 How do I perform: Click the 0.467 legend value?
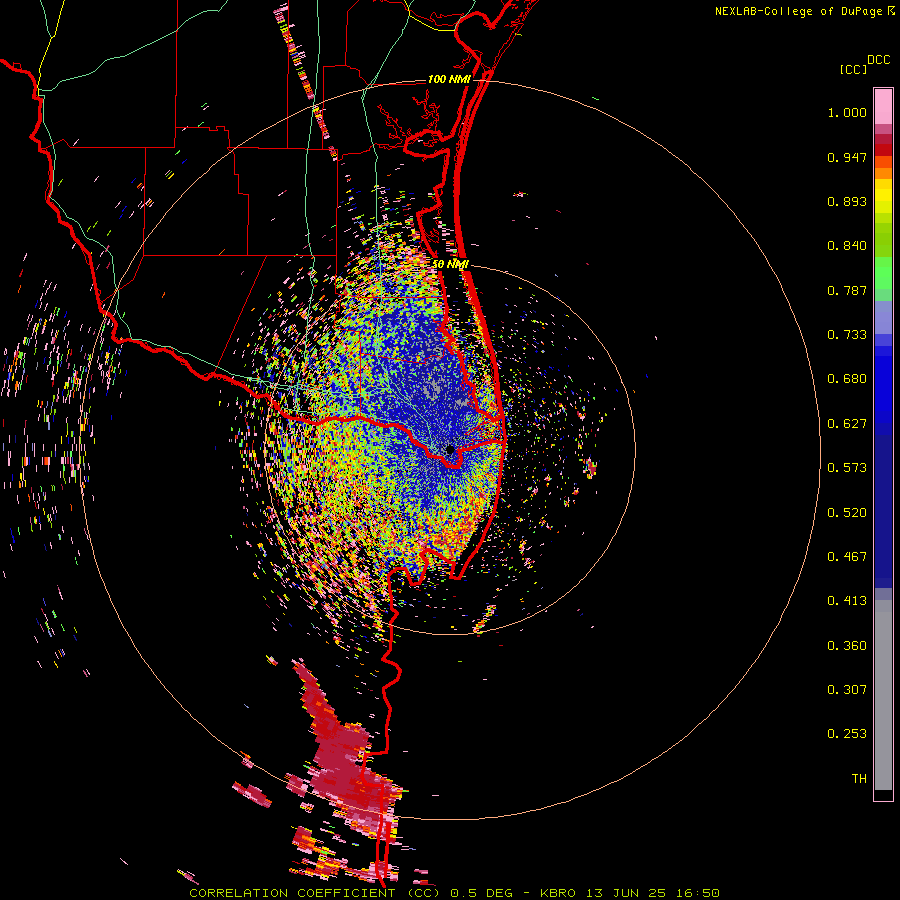847,557
